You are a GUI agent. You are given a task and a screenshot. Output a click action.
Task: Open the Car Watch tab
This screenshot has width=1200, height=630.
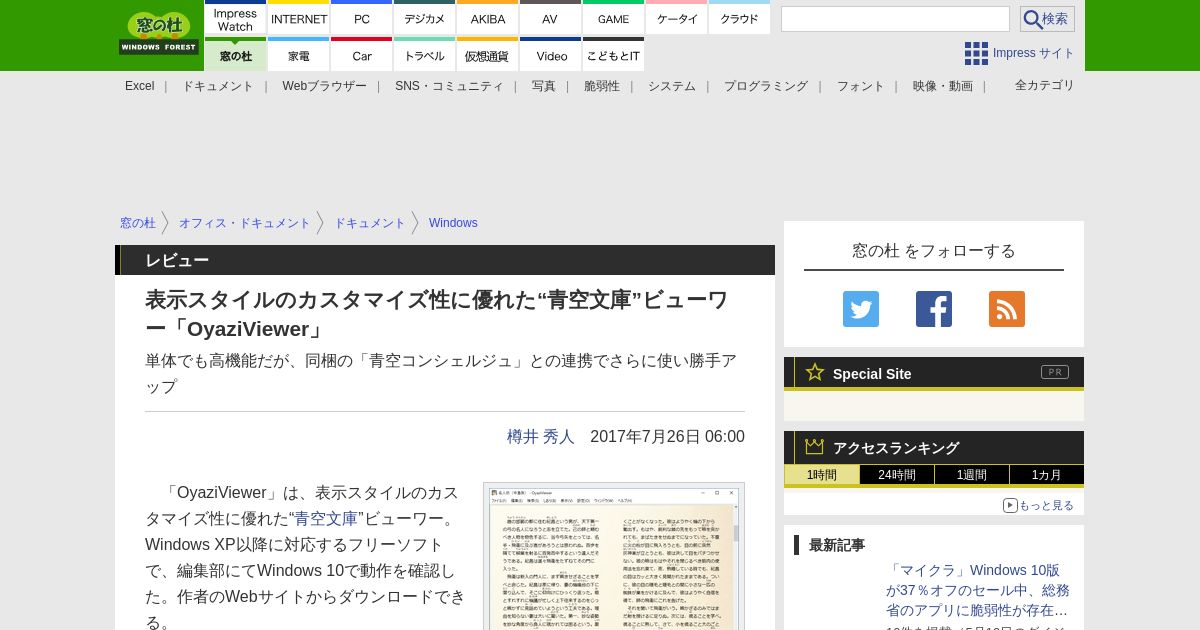pos(362,55)
